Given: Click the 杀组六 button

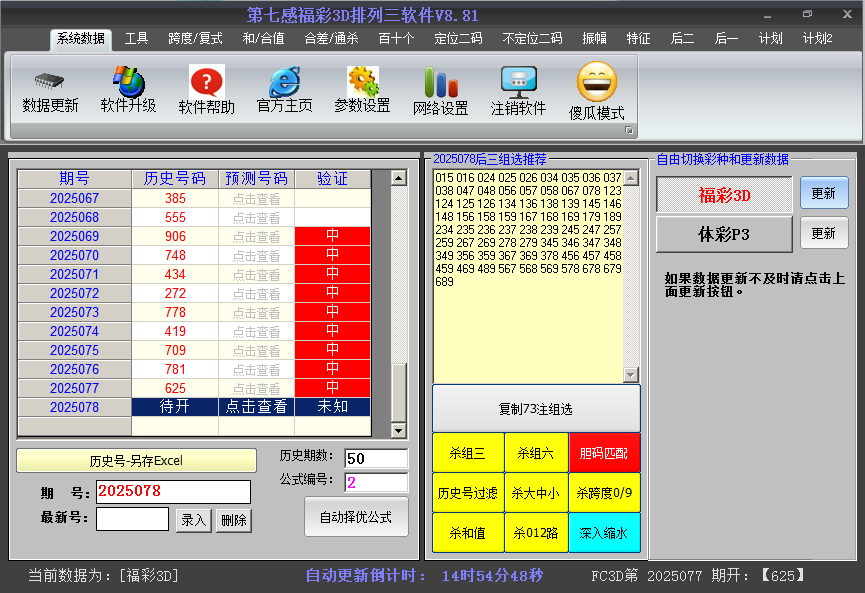Looking at the screenshot, I should [x=536, y=453].
